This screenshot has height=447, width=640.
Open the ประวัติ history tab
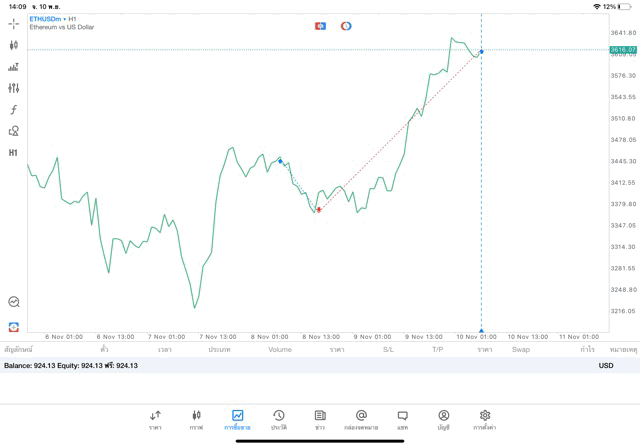278,419
